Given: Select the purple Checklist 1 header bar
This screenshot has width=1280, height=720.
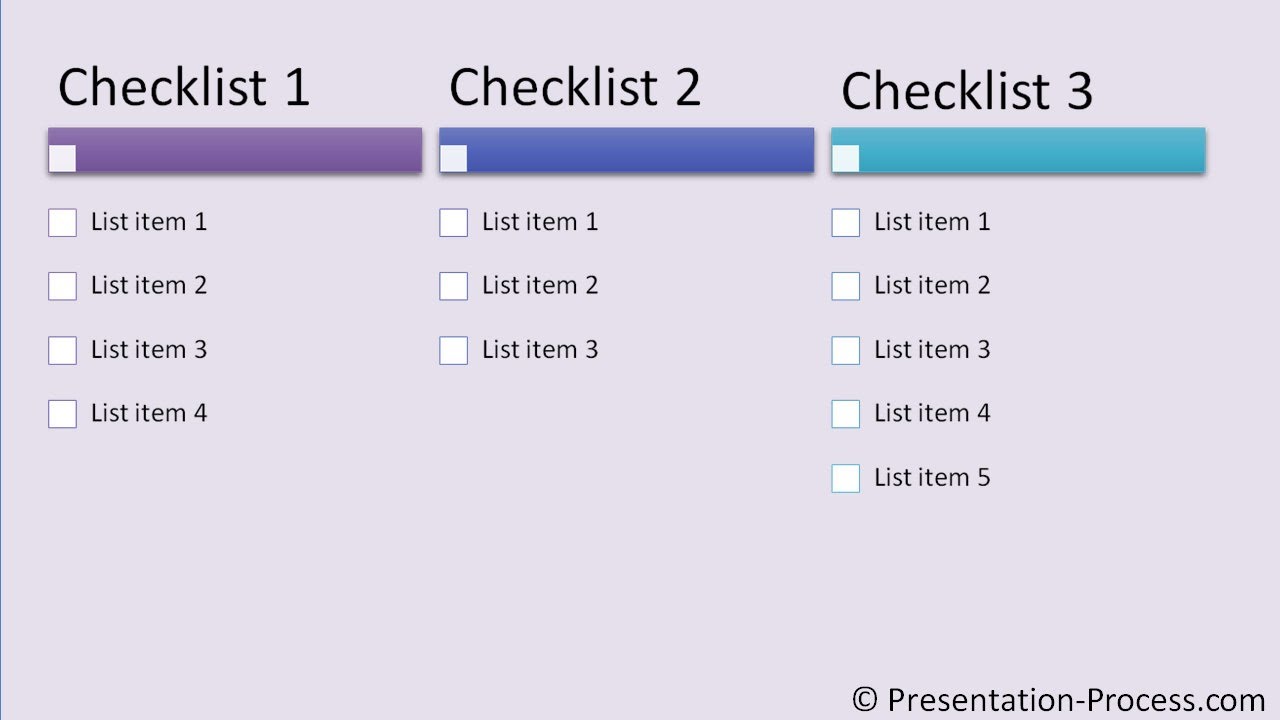Looking at the screenshot, I should point(250,150).
